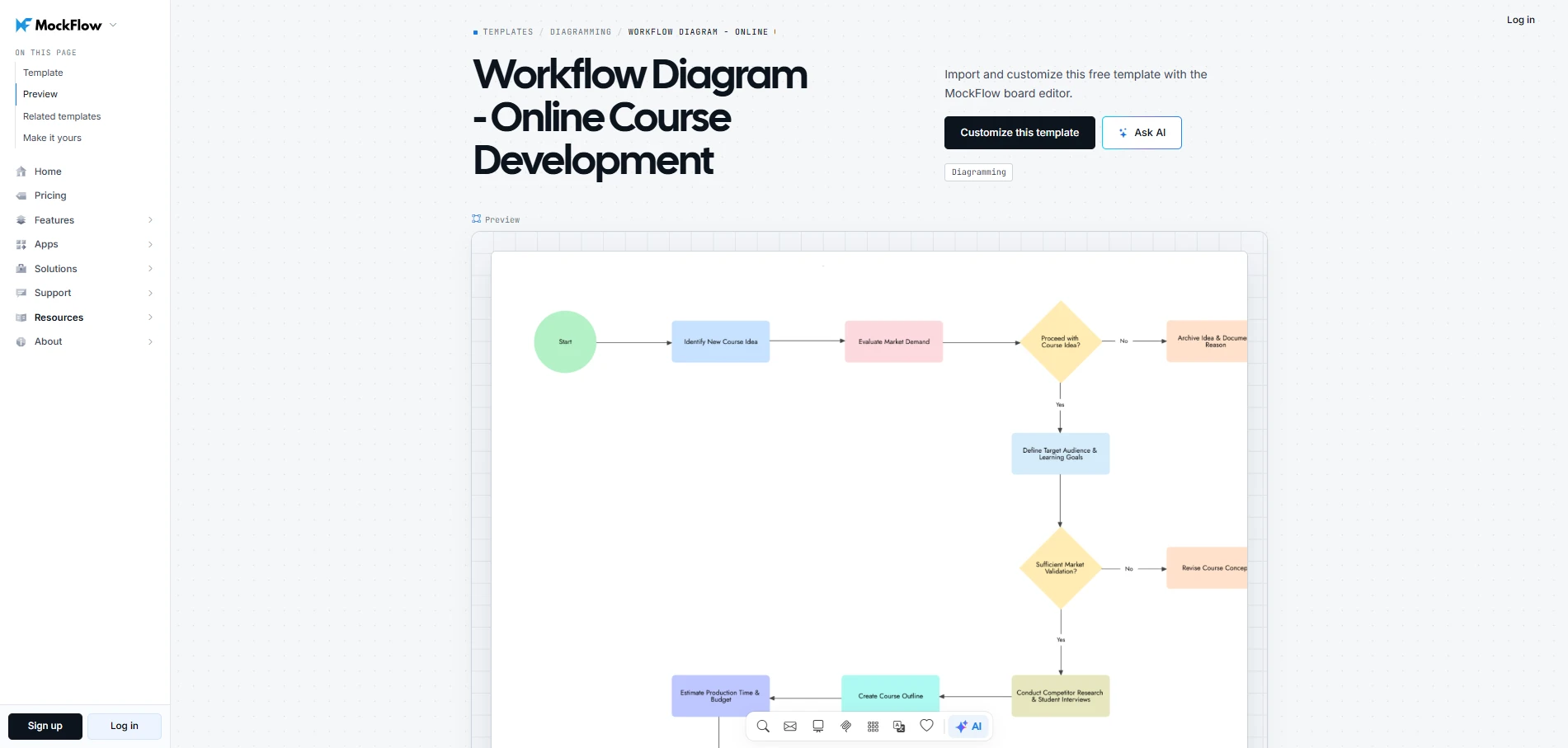Click the Resources icon in sidebar
1568x748 pixels.
click(x=21, y=318)
